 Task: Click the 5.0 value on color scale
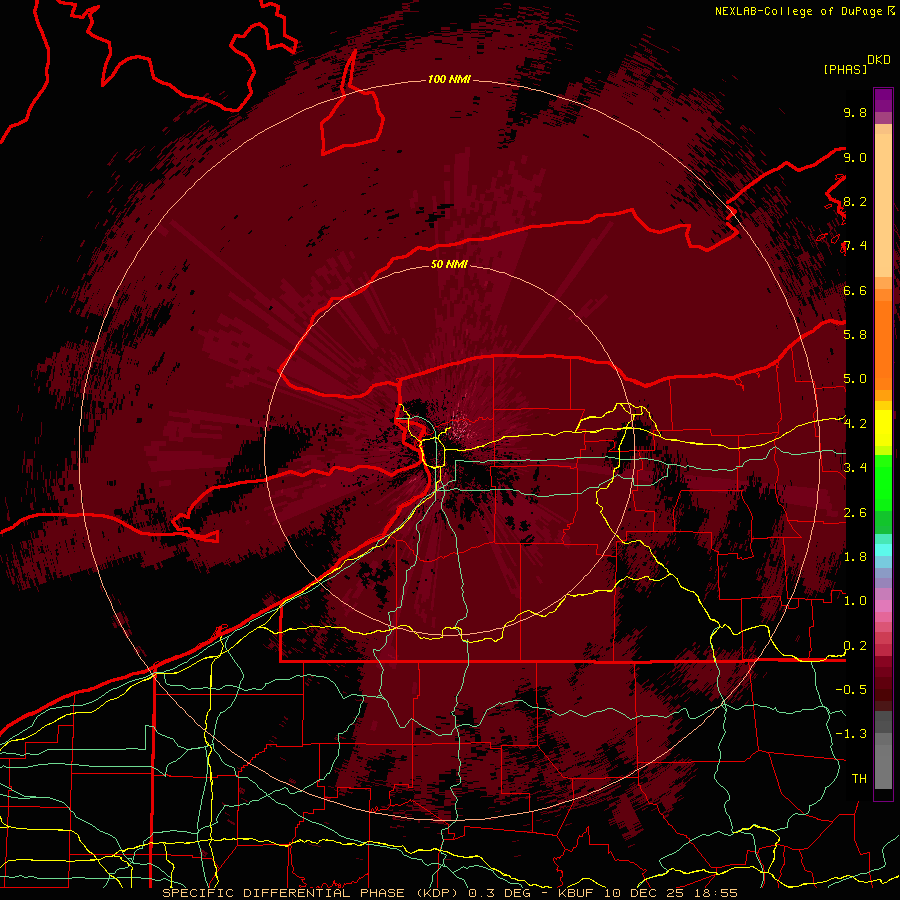(855, 379)
